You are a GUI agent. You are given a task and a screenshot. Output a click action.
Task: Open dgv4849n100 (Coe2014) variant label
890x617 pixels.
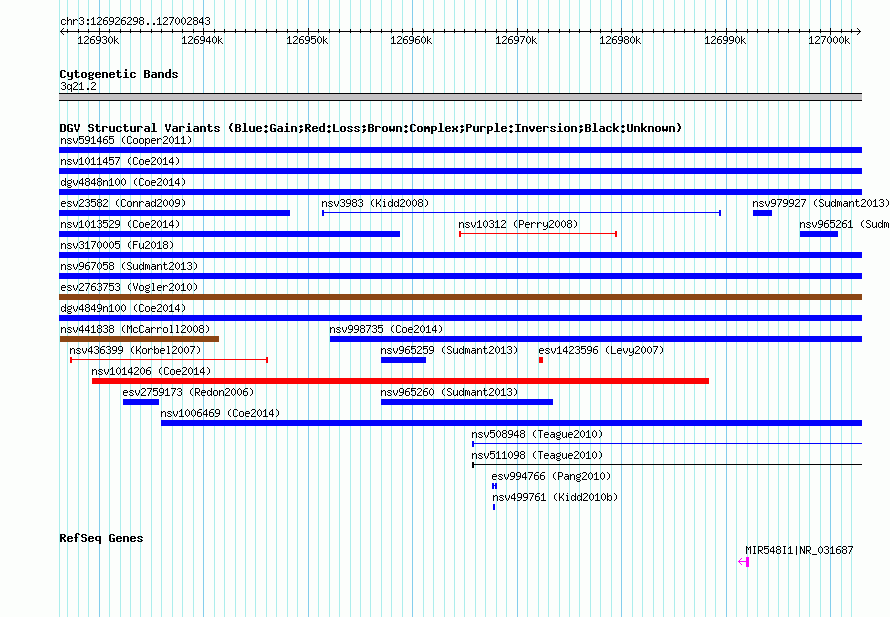pyautogui.click(x=123, y=308)
